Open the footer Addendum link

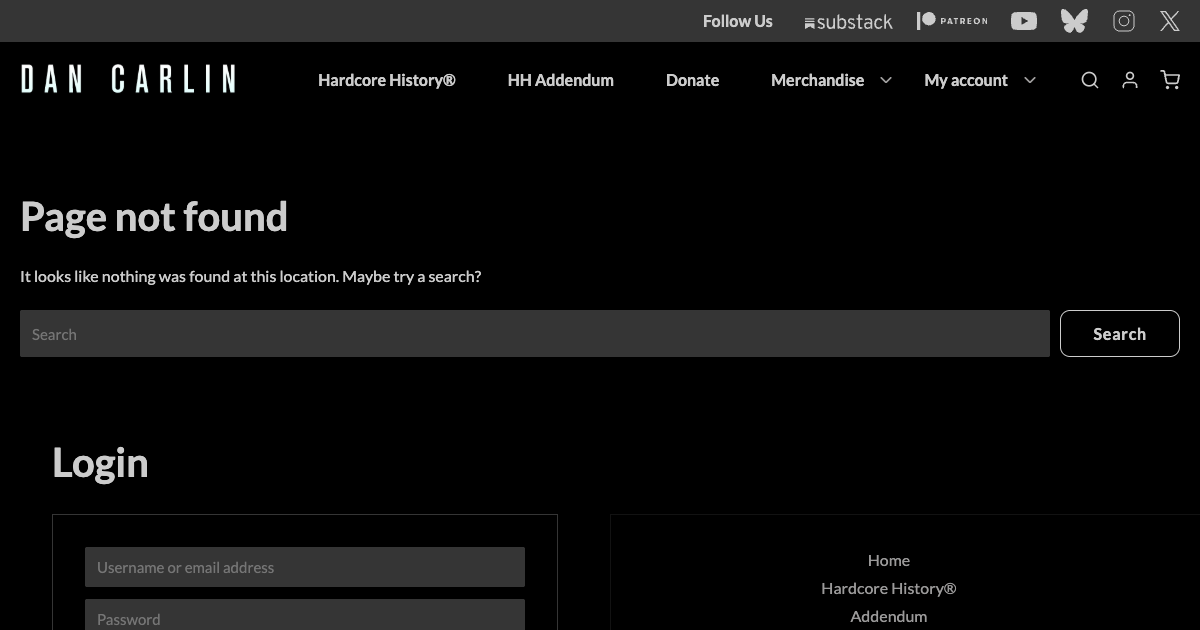click(x=888, y=616)
